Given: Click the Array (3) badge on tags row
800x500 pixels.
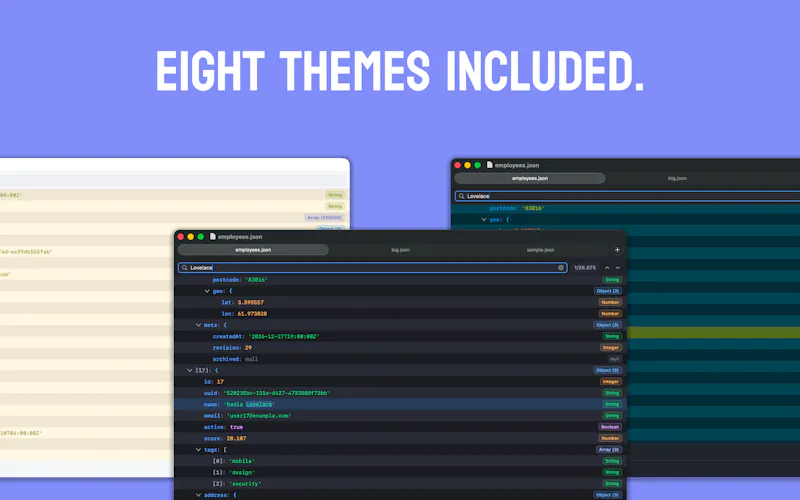Looking at the screenshot, I should coord(609,450).
